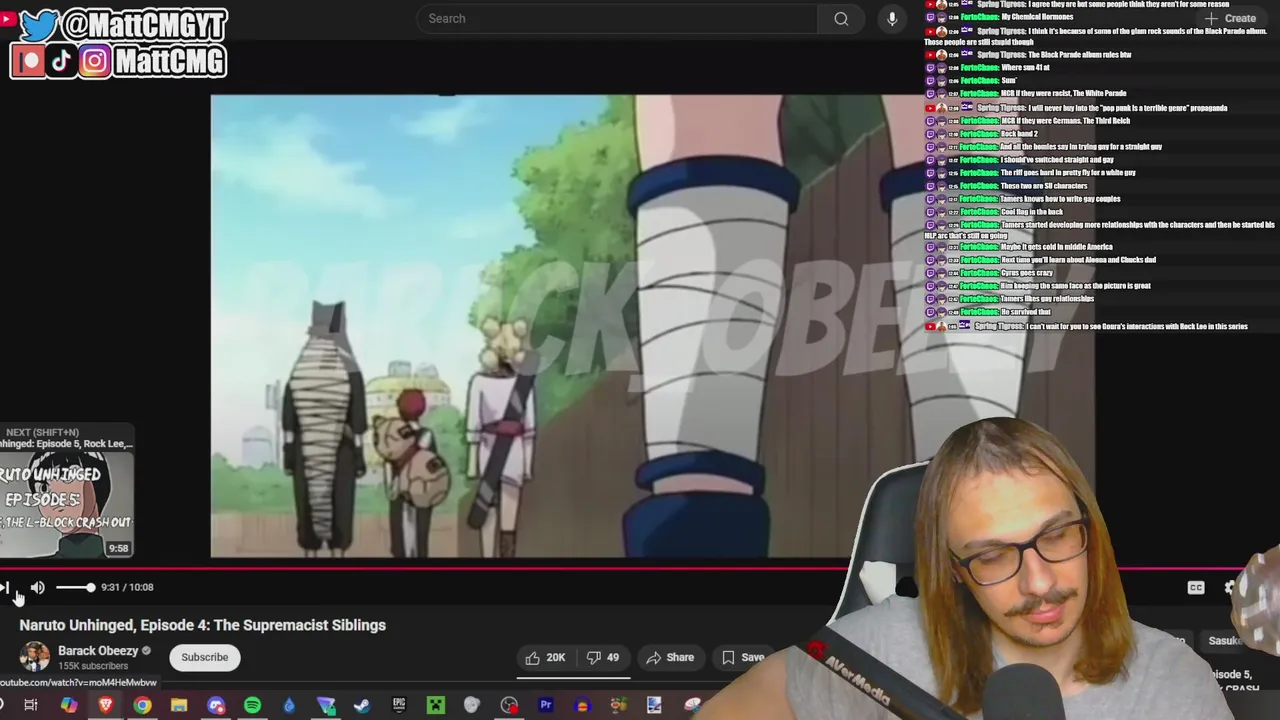1280x720 pixels.
Task: Open Task View in Windows taskbar
Action: [31, 706]
